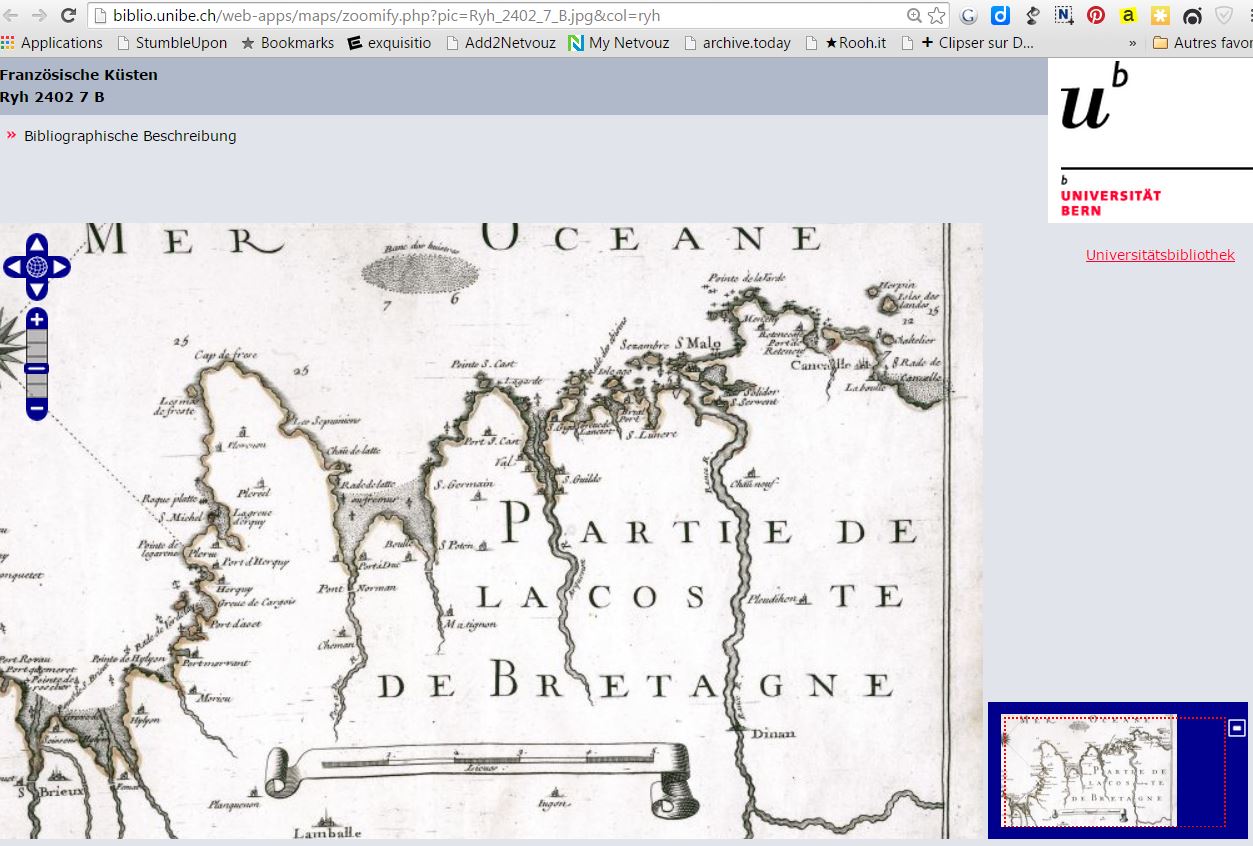1253x846 pixels.
Task: Open the Autres favoris bookmarks folder
Action: coord(1202,43)
